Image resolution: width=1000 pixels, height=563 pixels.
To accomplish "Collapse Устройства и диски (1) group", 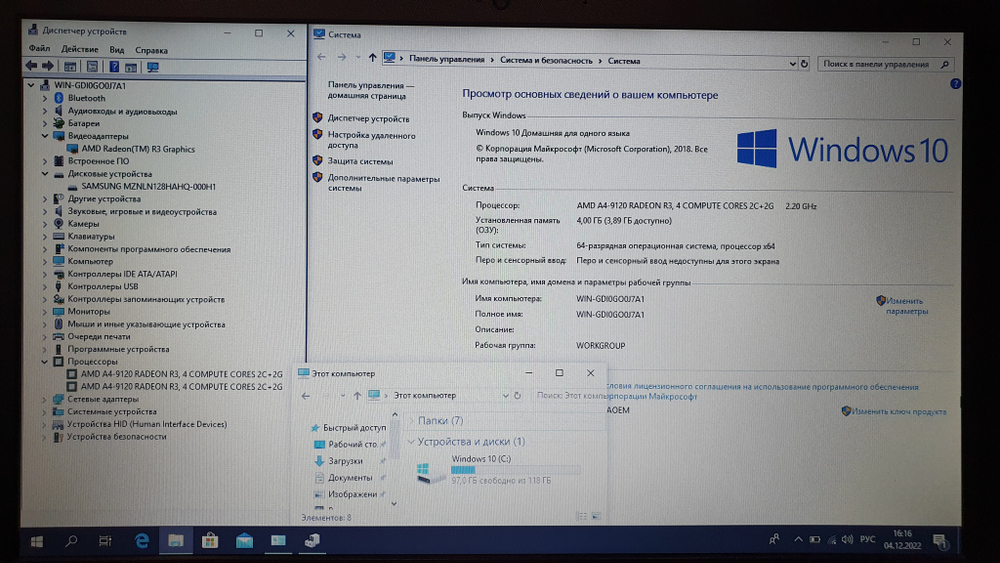I will pos(411,441).
